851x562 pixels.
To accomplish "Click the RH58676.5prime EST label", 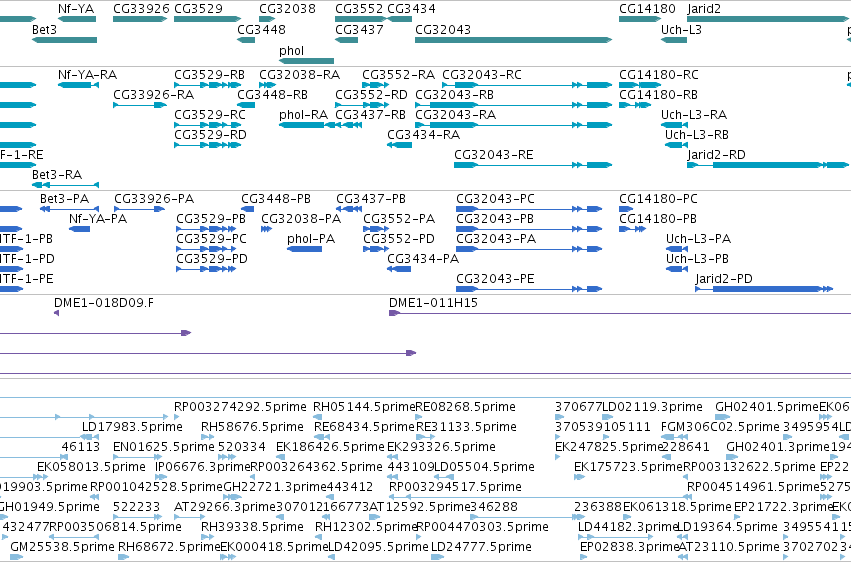I will [x=252, y=427].
